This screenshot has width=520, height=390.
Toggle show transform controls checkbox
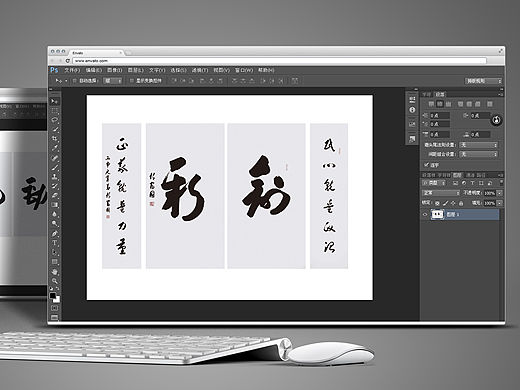pos(132,81)
